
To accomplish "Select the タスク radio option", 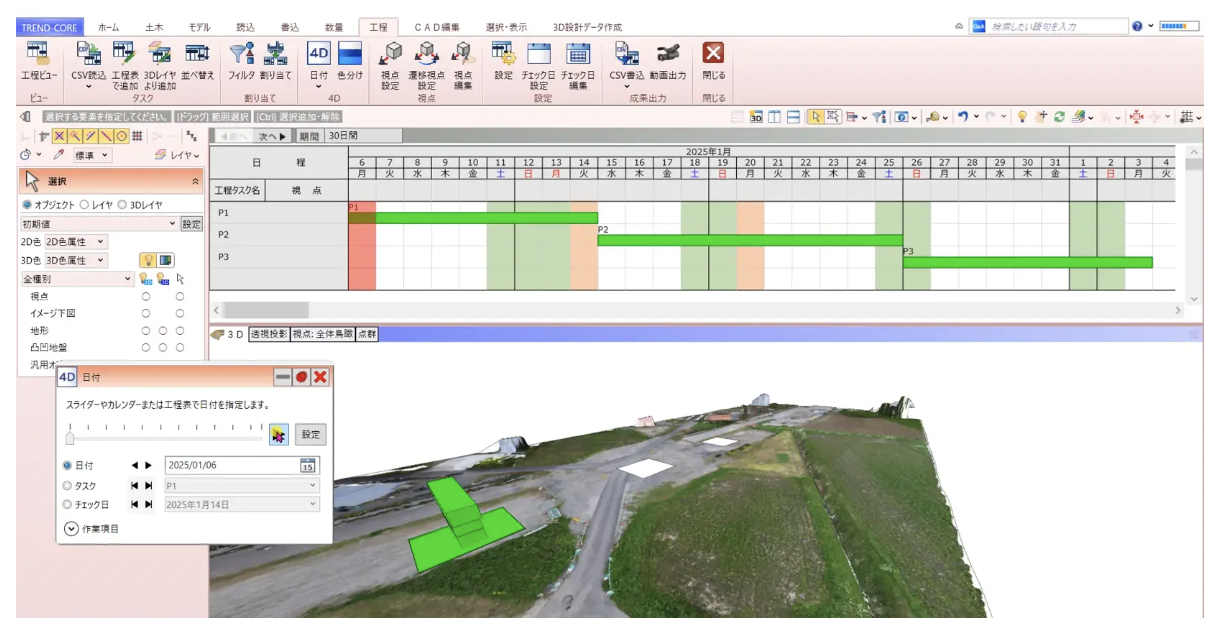I will tap(68, 485).
